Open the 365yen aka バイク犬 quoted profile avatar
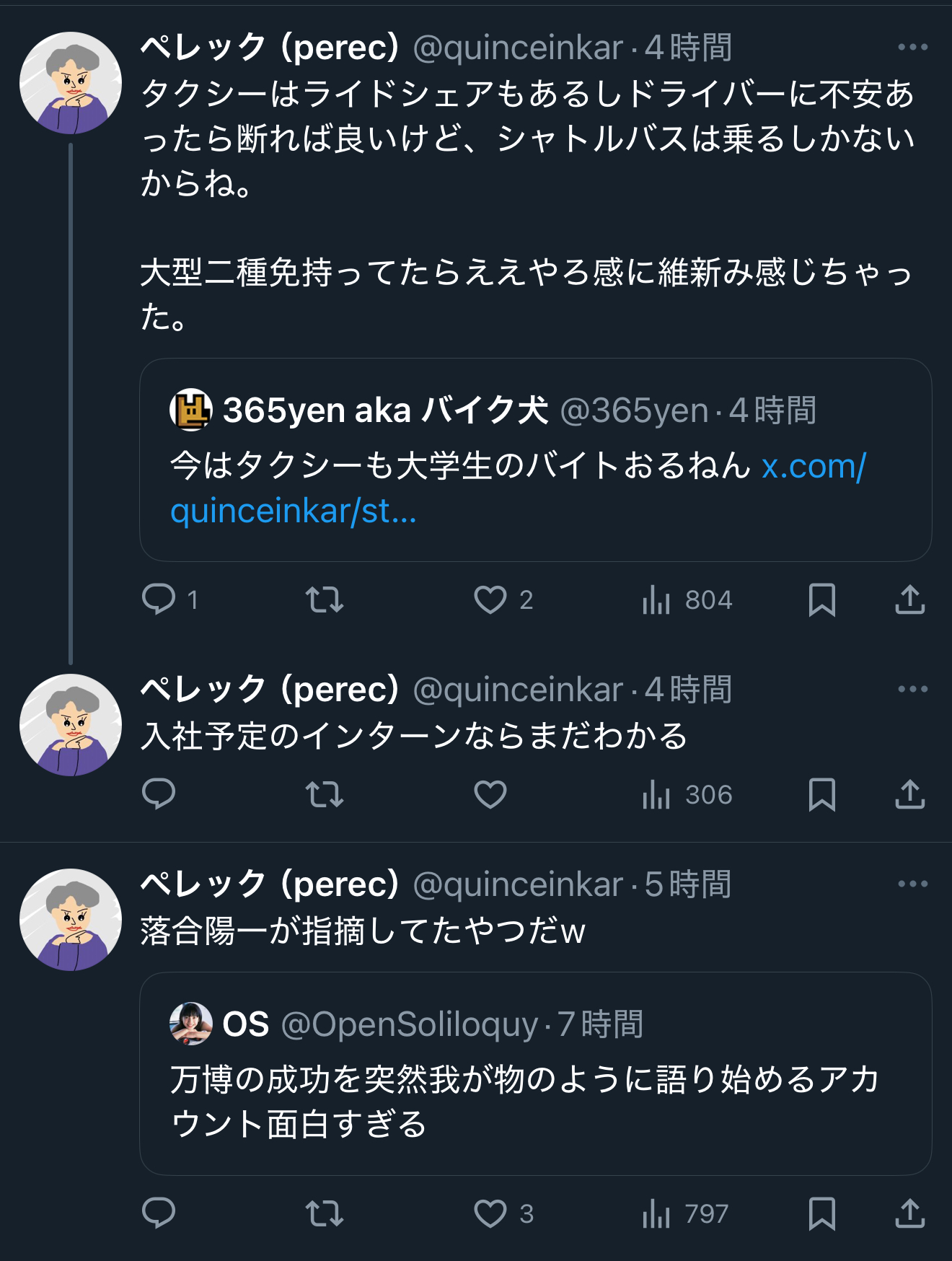Screen dimensions: 952x1261 pos(190,410)
